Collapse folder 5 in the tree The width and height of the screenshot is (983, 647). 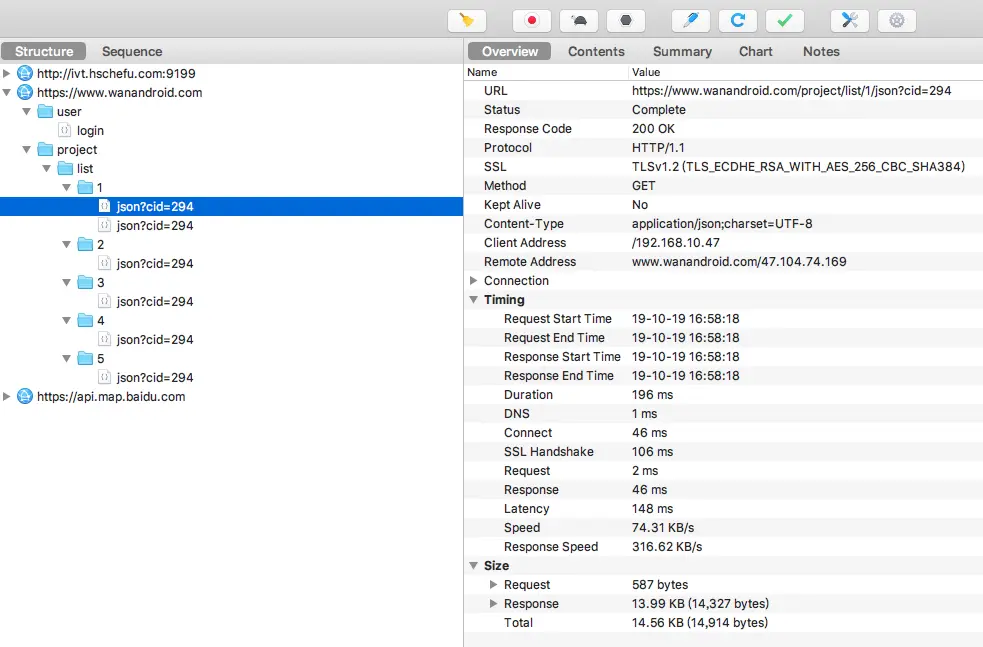[x=66, y=359]
